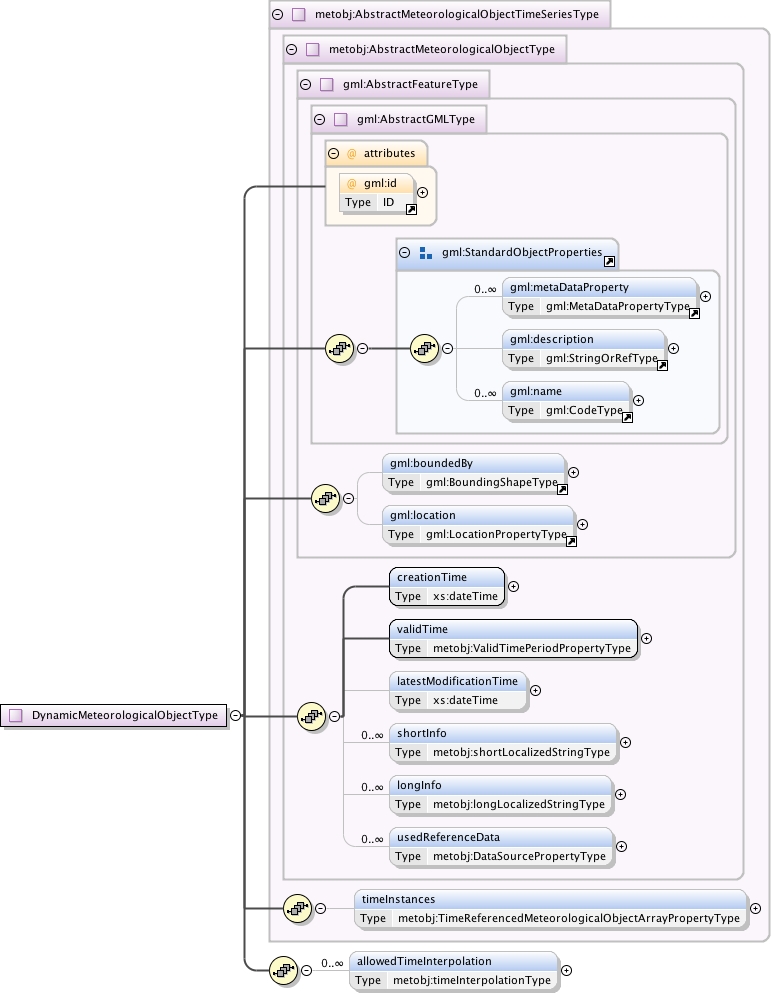Screen dimensions: 771x995
Task: Click sequence icon before gml:StandardObjectProperties group
Action: click(x=339, y=348)
